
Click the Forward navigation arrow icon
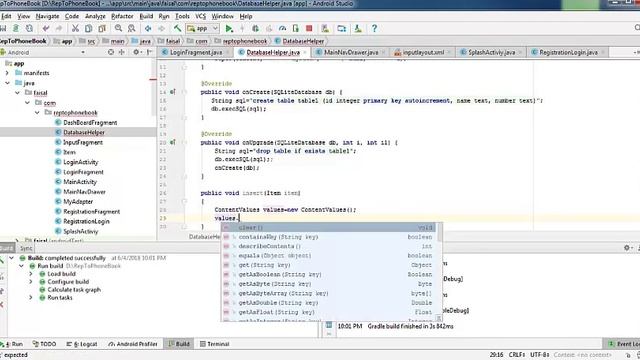(161, 29)
